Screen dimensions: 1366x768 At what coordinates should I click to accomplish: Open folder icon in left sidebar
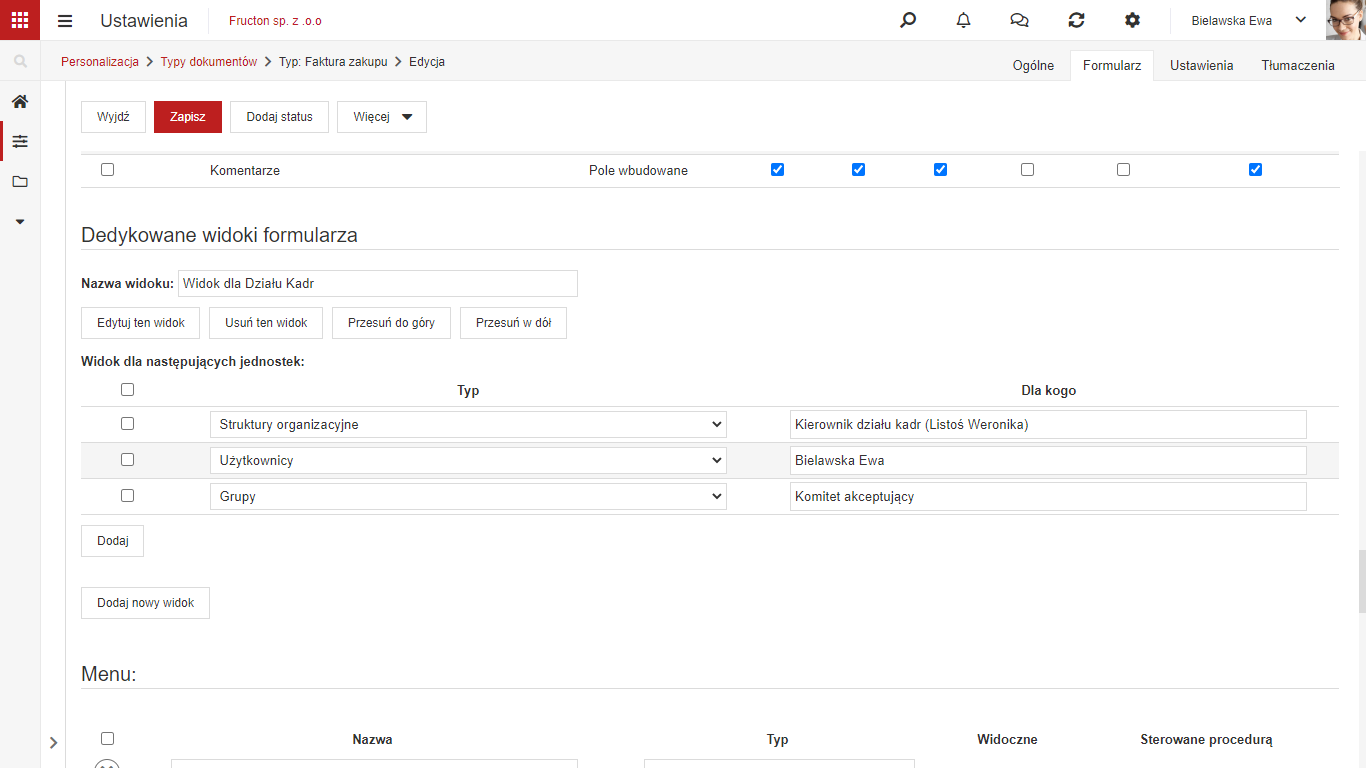[20, 181]
